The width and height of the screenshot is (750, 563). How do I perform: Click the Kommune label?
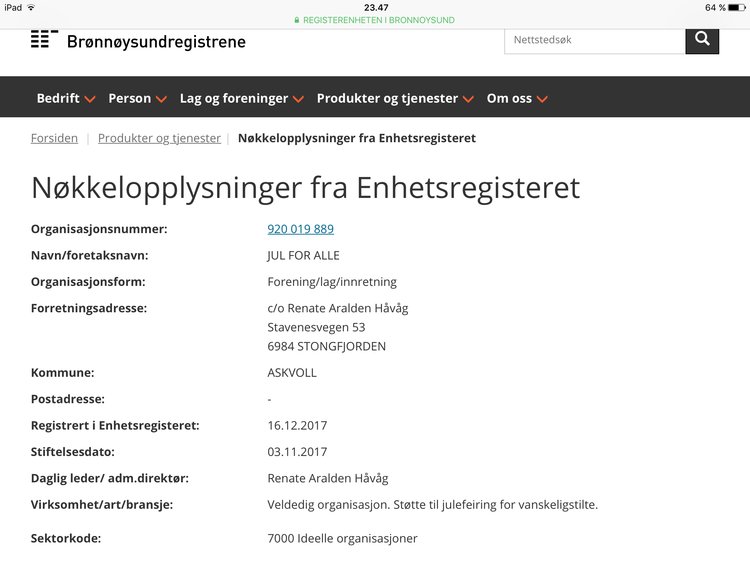[x=62, y=373]
